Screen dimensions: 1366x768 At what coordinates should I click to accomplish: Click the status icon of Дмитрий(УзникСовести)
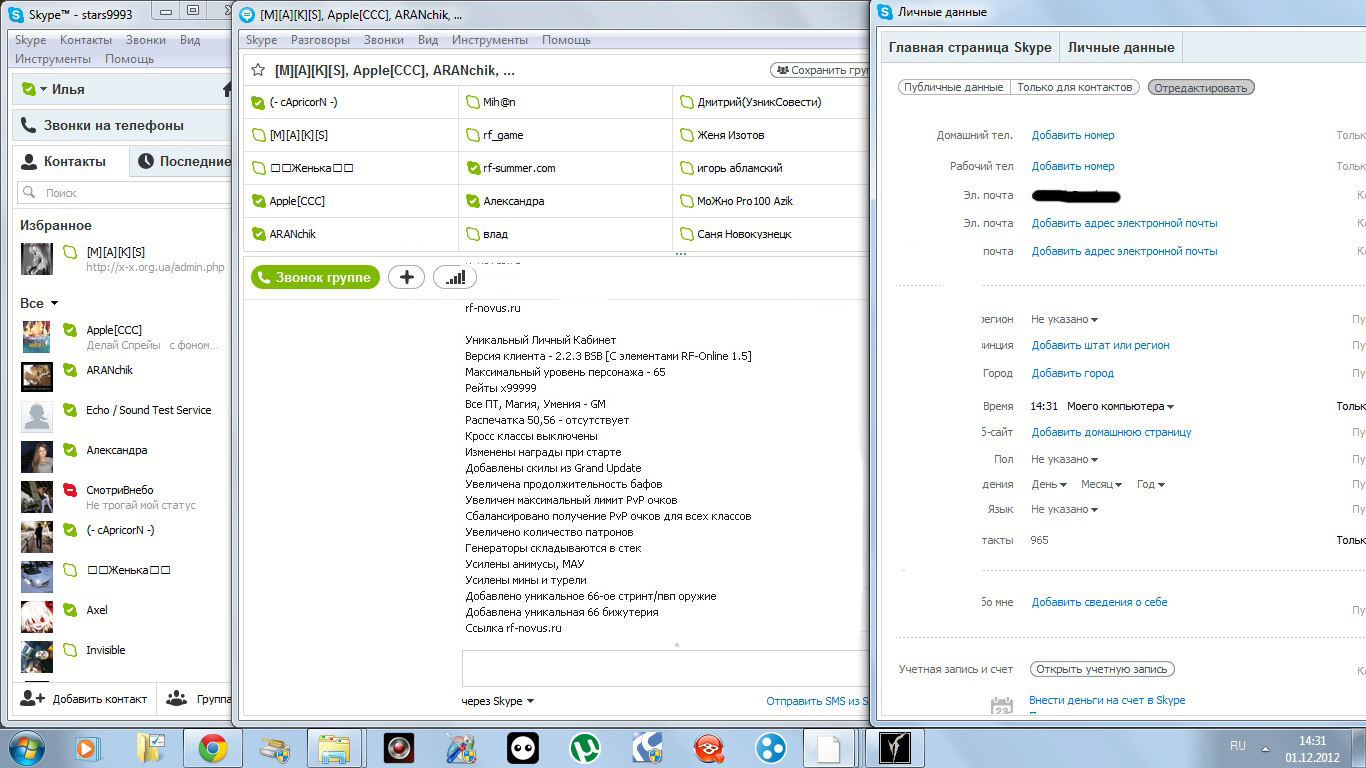pos(687,102)
